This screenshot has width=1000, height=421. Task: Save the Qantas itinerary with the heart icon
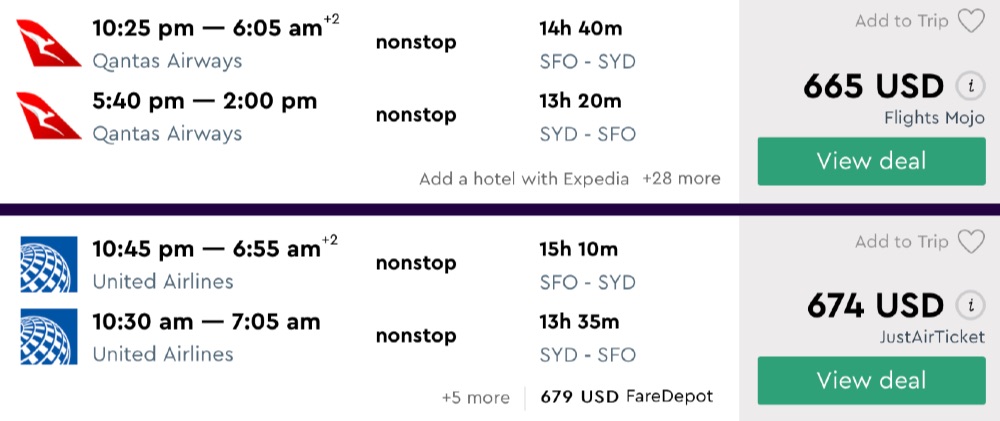[971, 21]
